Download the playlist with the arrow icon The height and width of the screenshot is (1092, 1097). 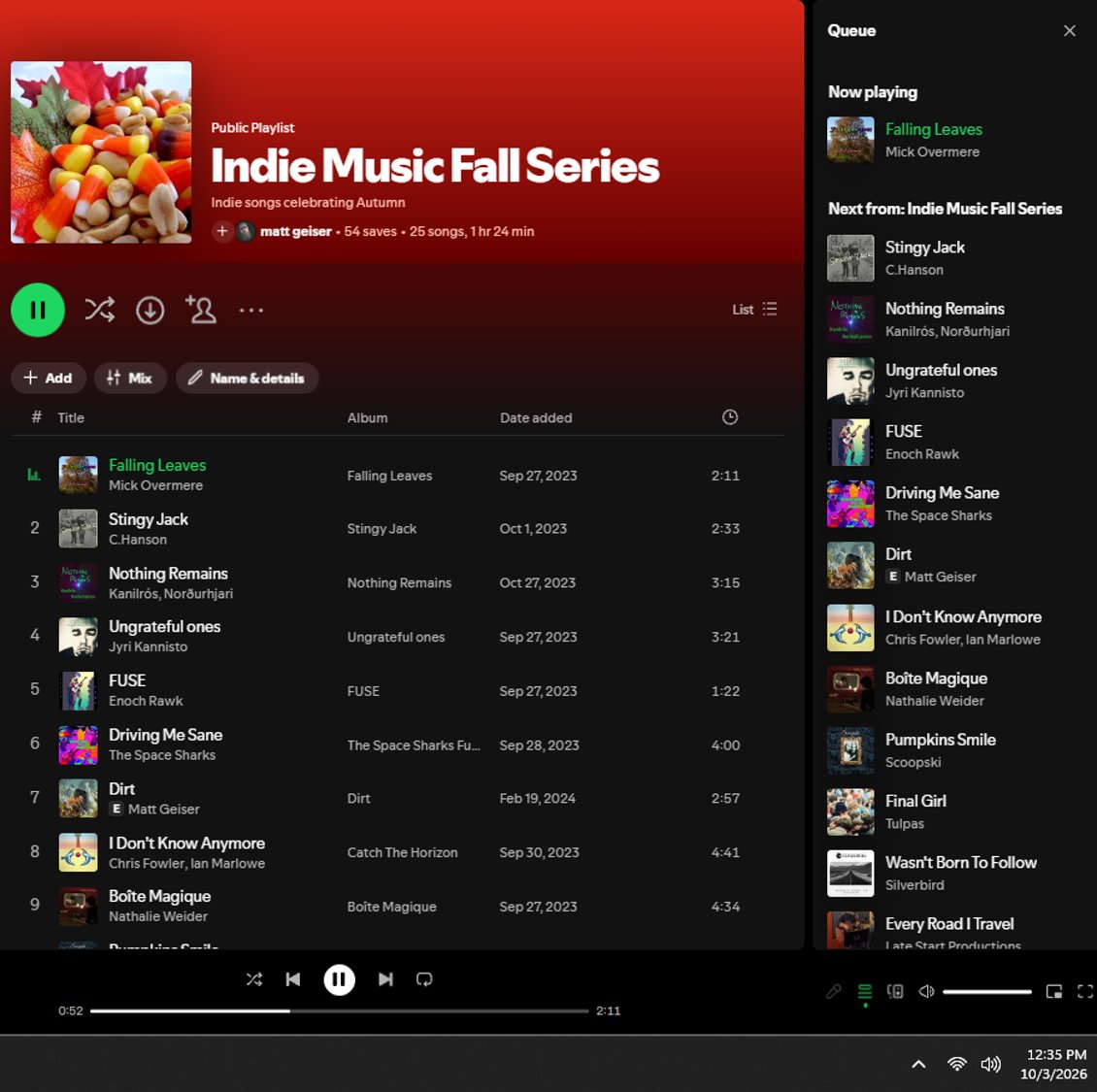(x=150, y=310)
